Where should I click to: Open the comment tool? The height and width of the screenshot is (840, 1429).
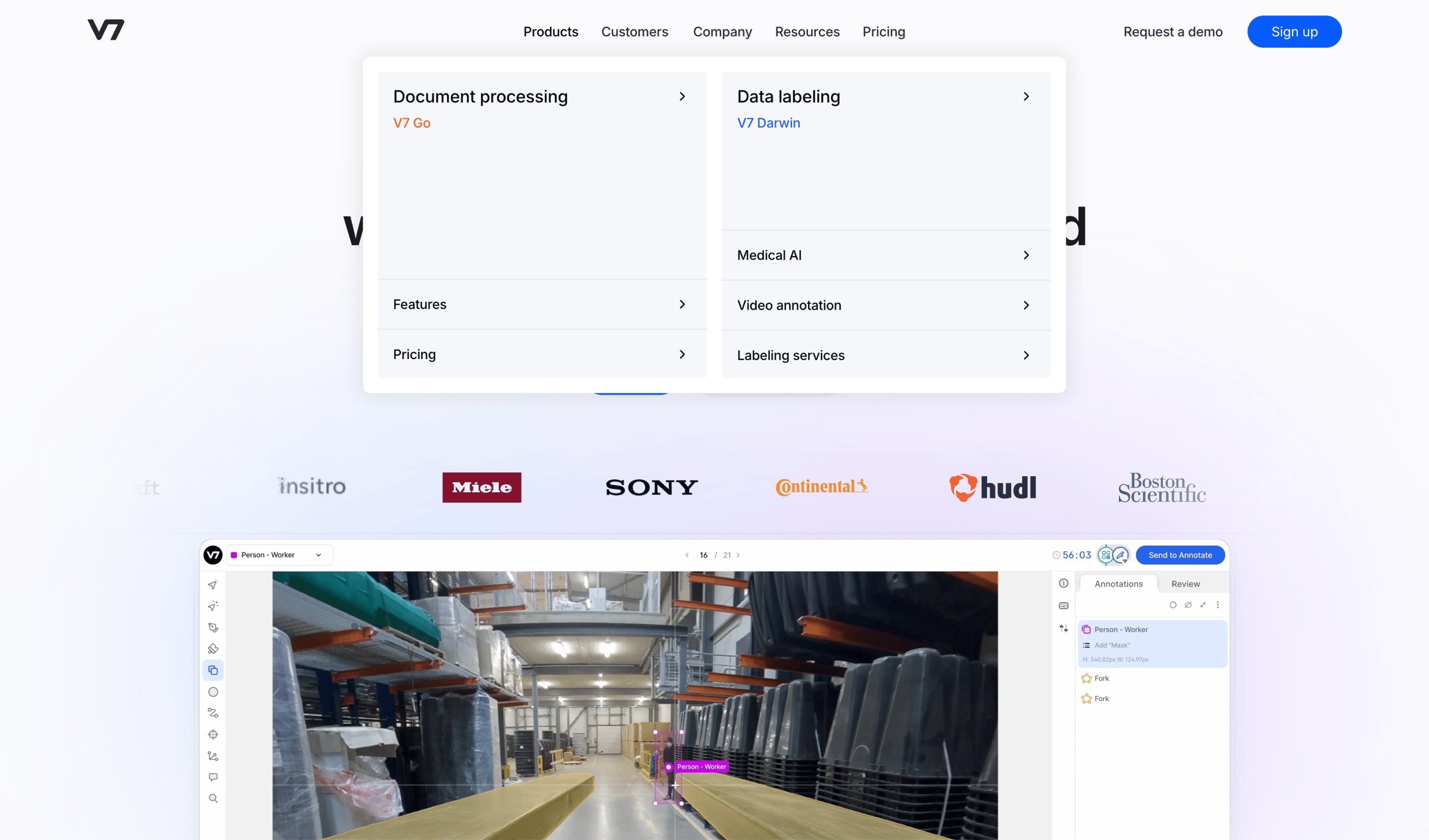(x=213, y=777)
